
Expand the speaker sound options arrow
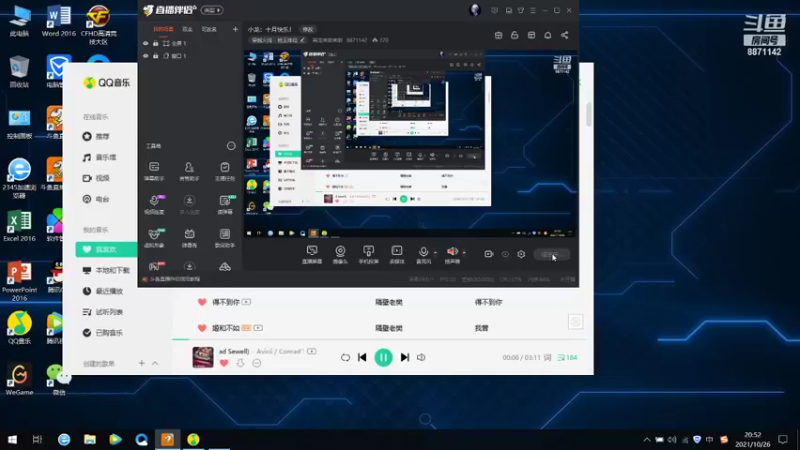click(x=464, y=252)
